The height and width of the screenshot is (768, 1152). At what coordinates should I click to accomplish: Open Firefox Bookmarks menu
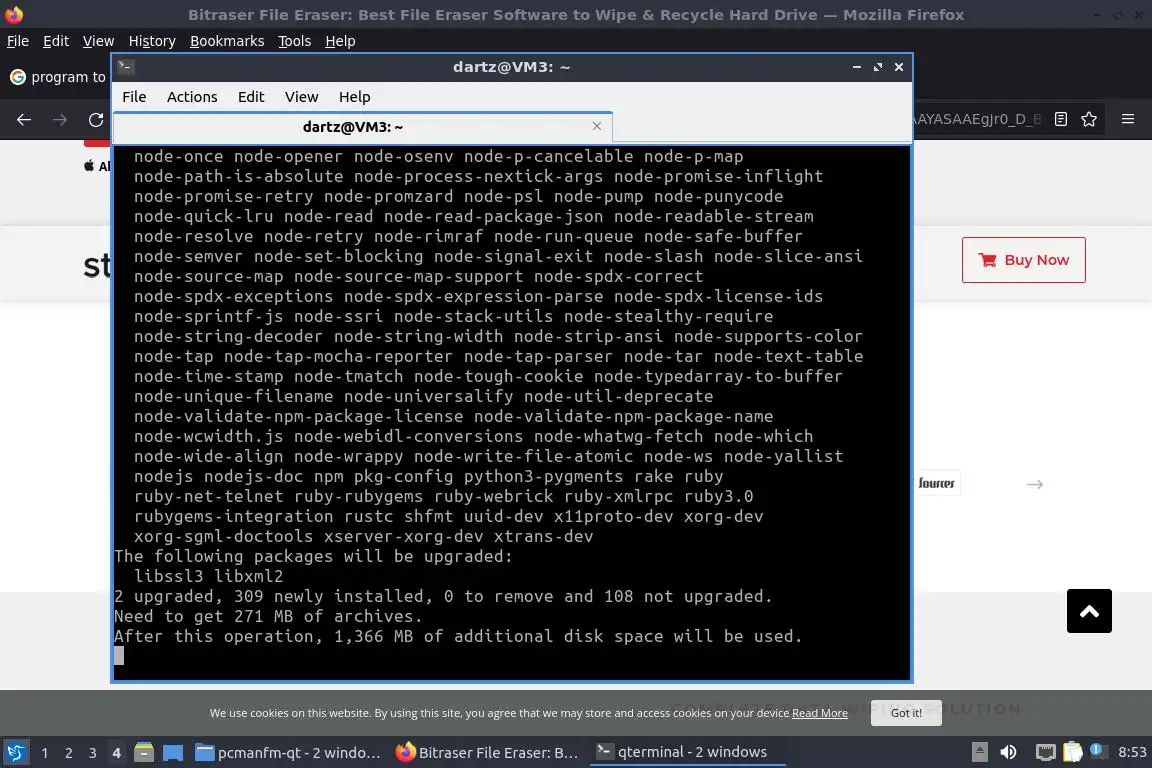tap(227, 41)
